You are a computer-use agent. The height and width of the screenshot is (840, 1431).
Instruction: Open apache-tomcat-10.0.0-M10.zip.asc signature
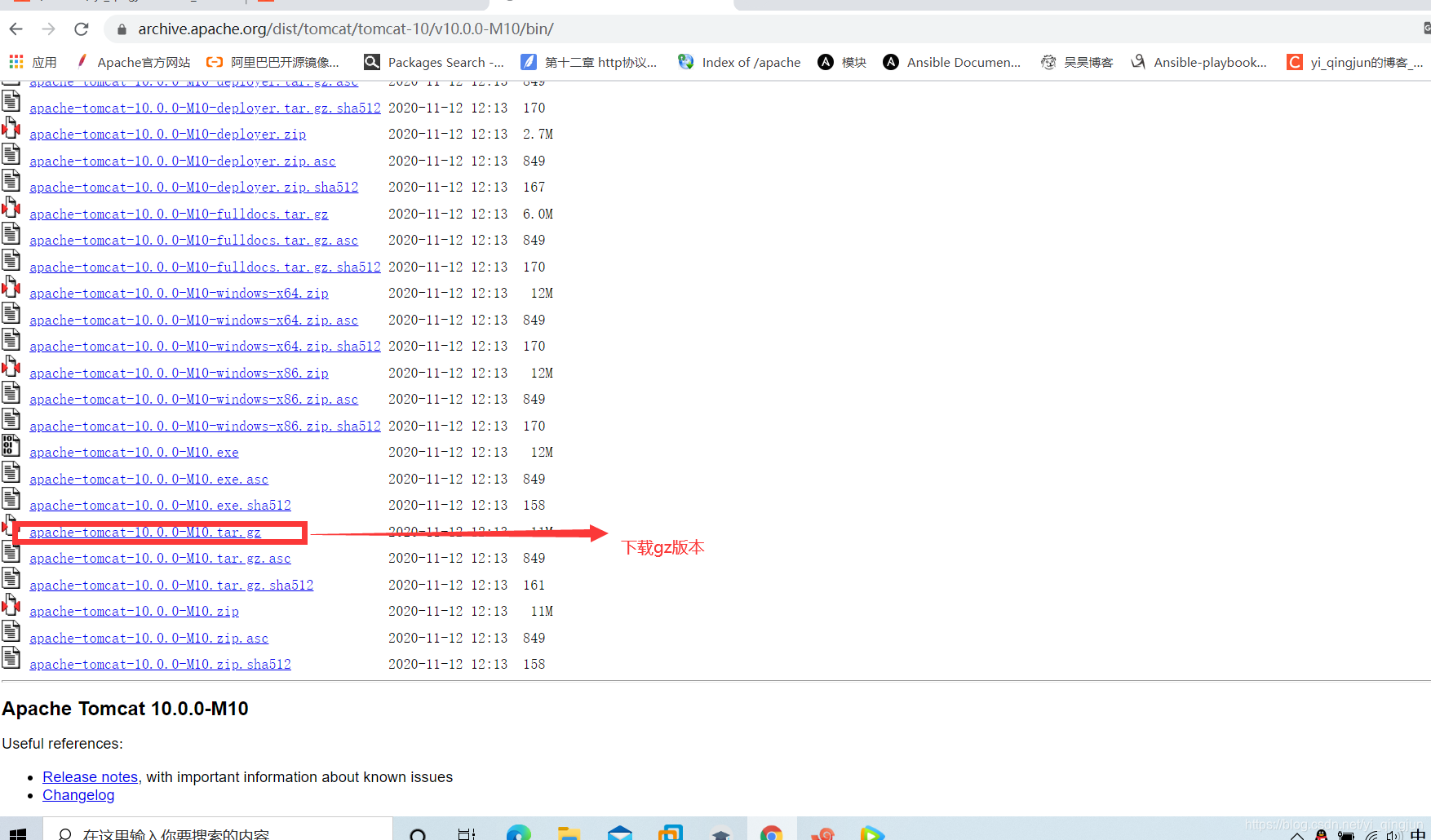point(148,638)
